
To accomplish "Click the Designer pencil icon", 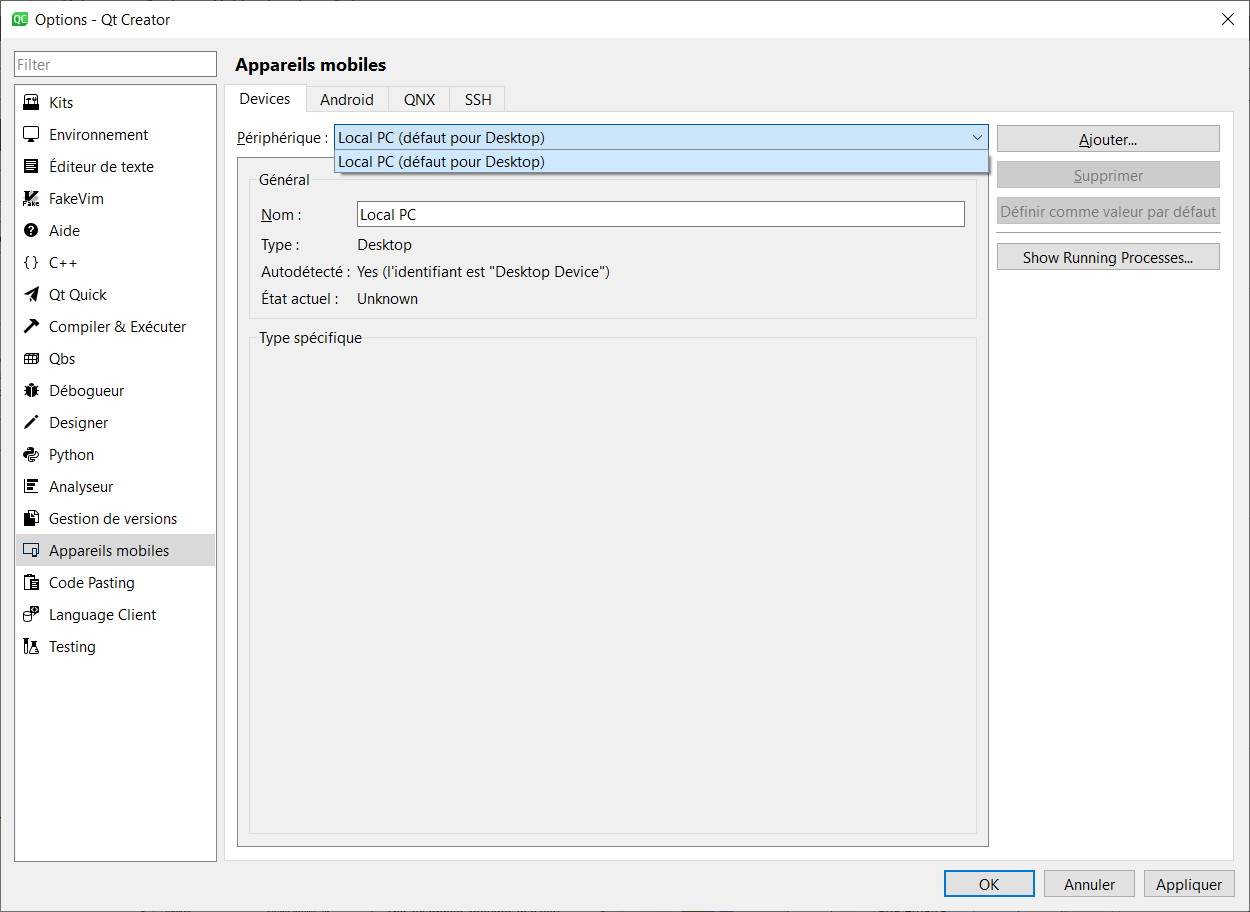I will (x=31, y=423).
